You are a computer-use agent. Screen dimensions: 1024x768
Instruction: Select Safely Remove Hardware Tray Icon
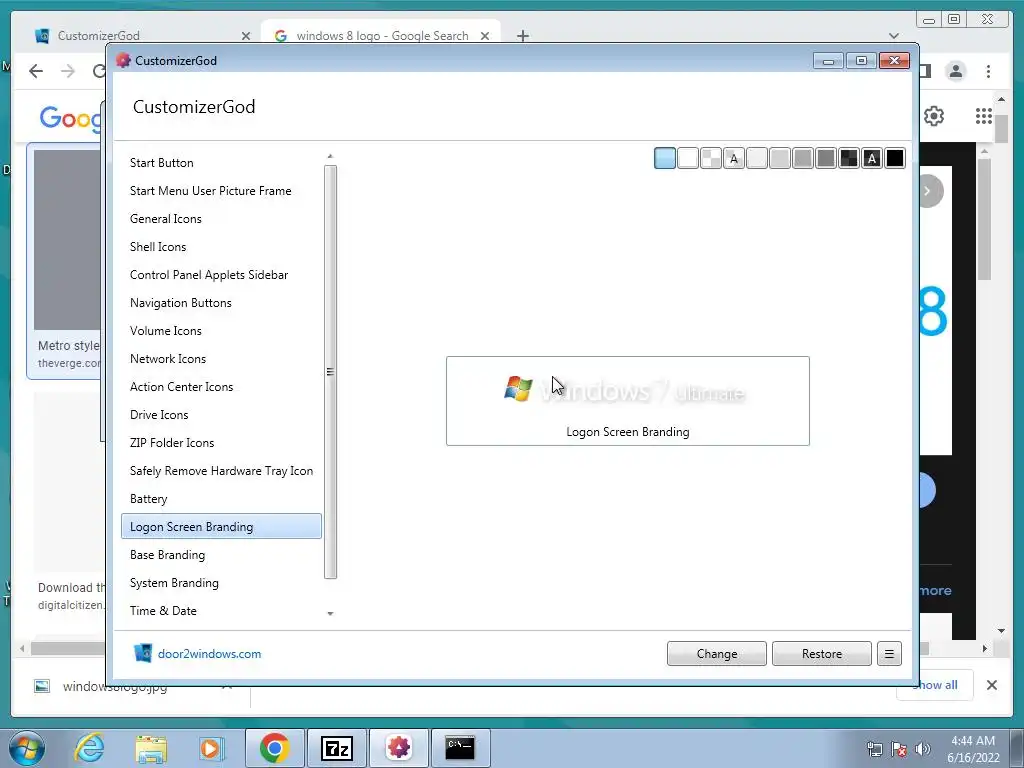221,471
